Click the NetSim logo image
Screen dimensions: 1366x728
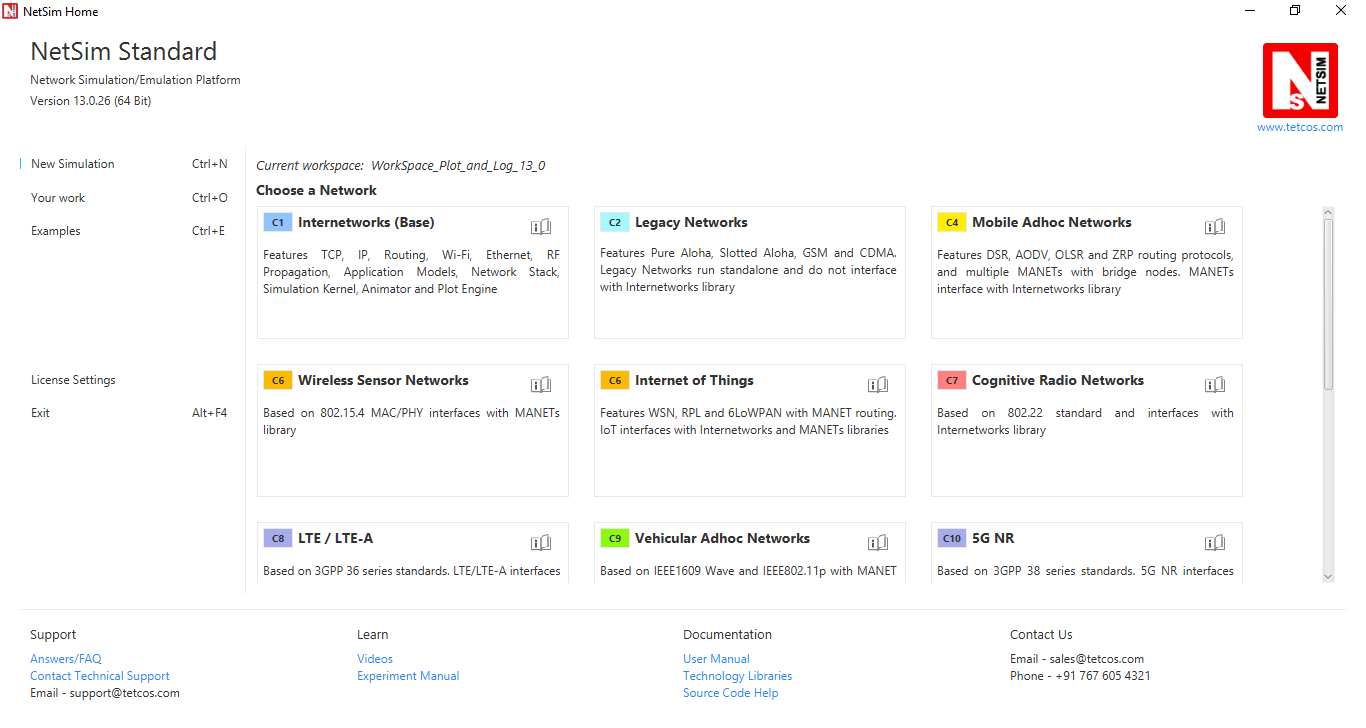pos(1300,80)
